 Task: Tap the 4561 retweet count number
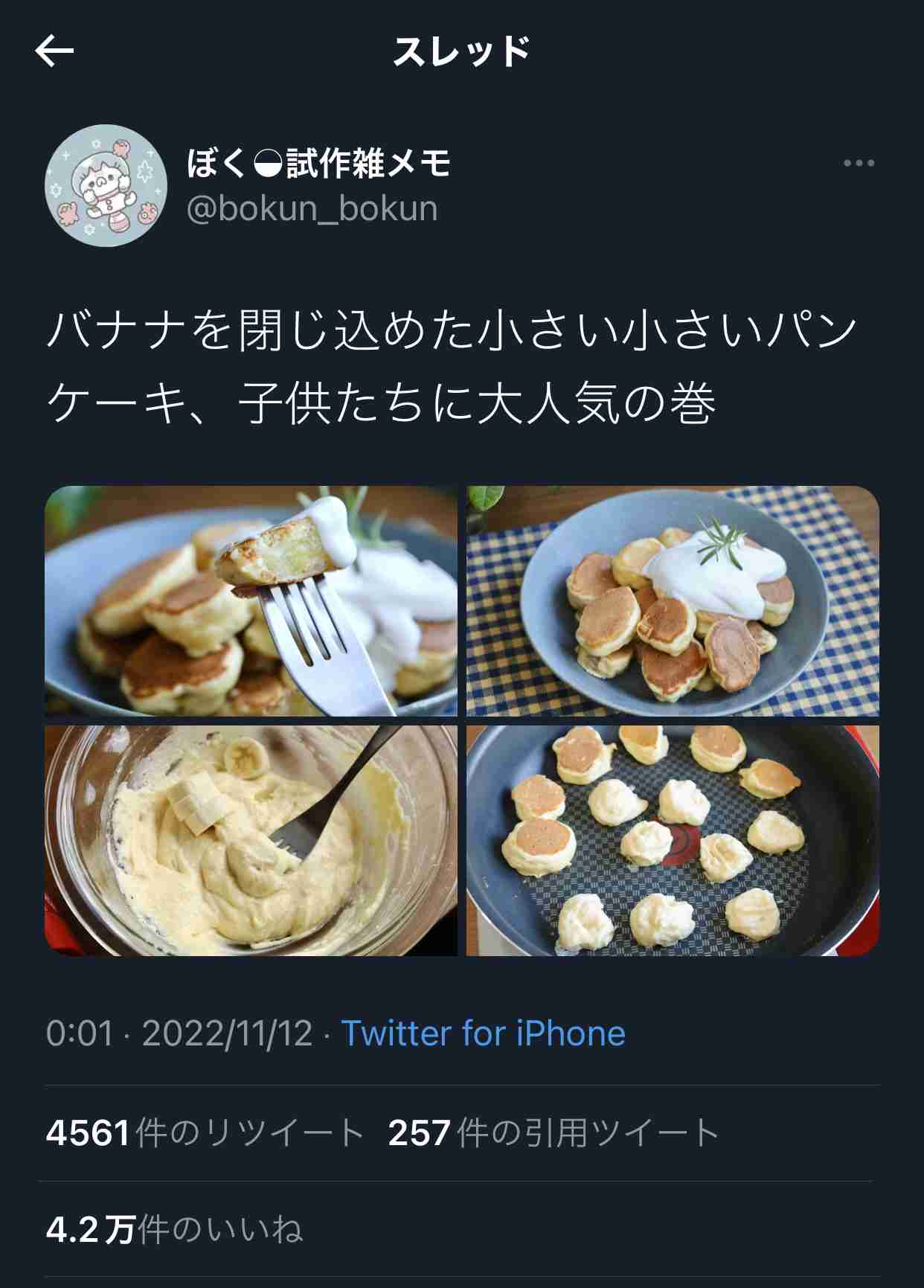click(89, 1133)
